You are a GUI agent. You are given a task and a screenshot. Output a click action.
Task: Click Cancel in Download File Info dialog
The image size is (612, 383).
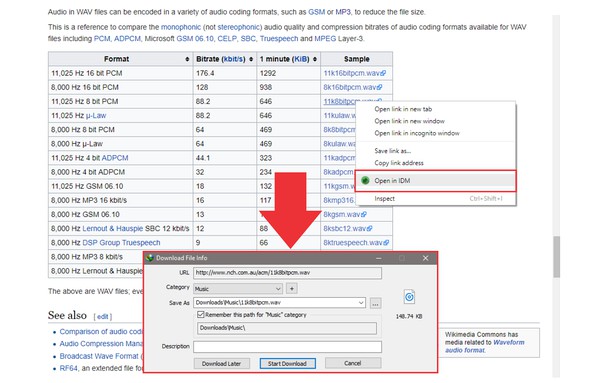tap(353, 363)
